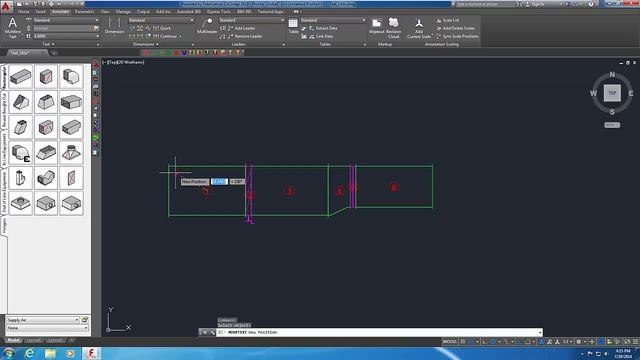
Task: Switch to the Insert ribbon tab
Action: coord(41,12)
